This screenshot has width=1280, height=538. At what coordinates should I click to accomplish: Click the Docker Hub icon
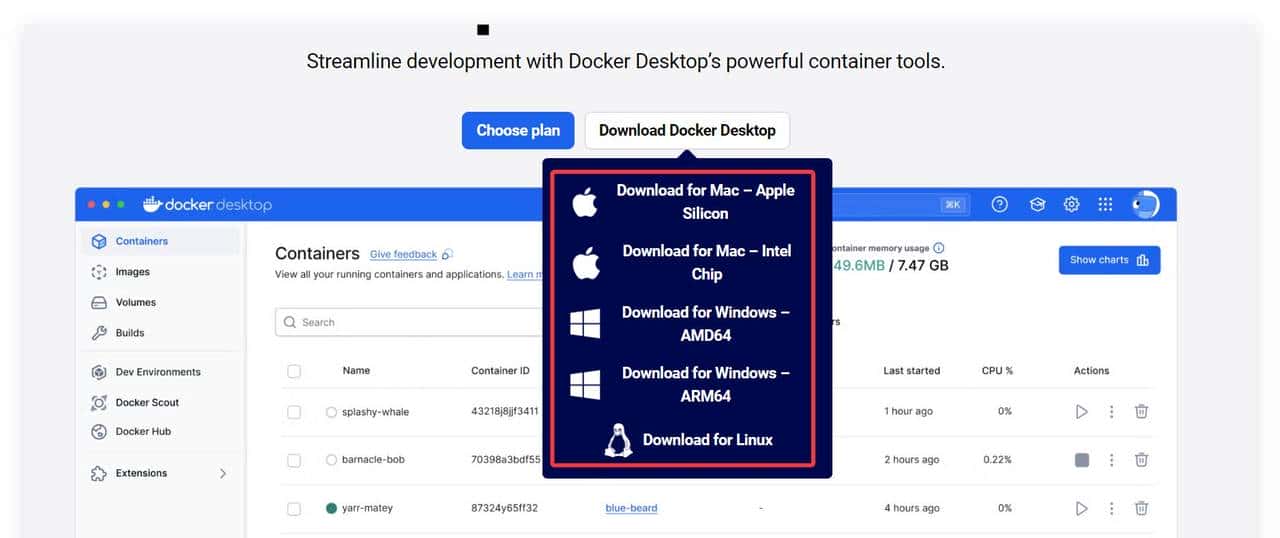pos(99,432)
